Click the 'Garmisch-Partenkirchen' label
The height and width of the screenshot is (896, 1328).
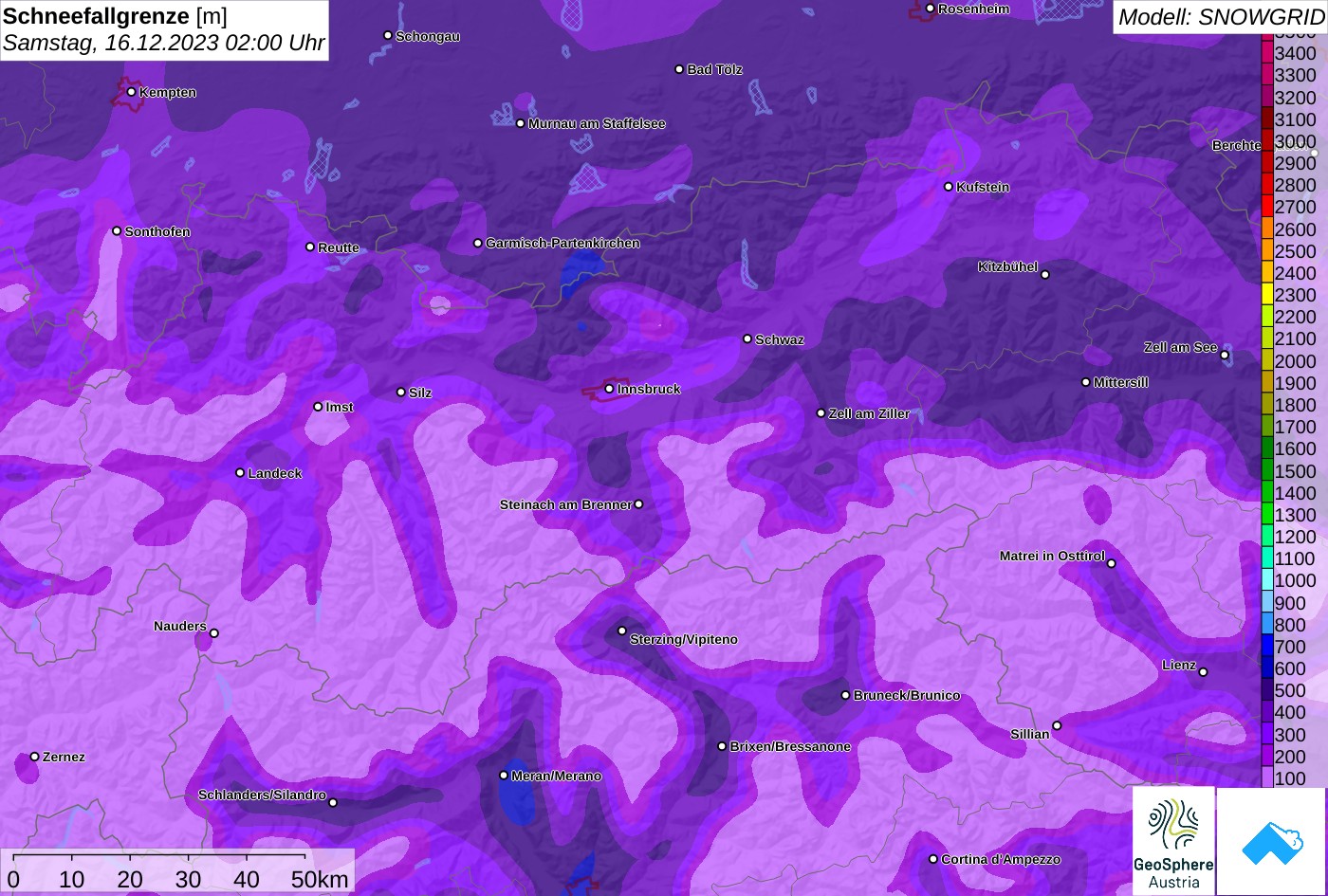[x=563, y=244]
